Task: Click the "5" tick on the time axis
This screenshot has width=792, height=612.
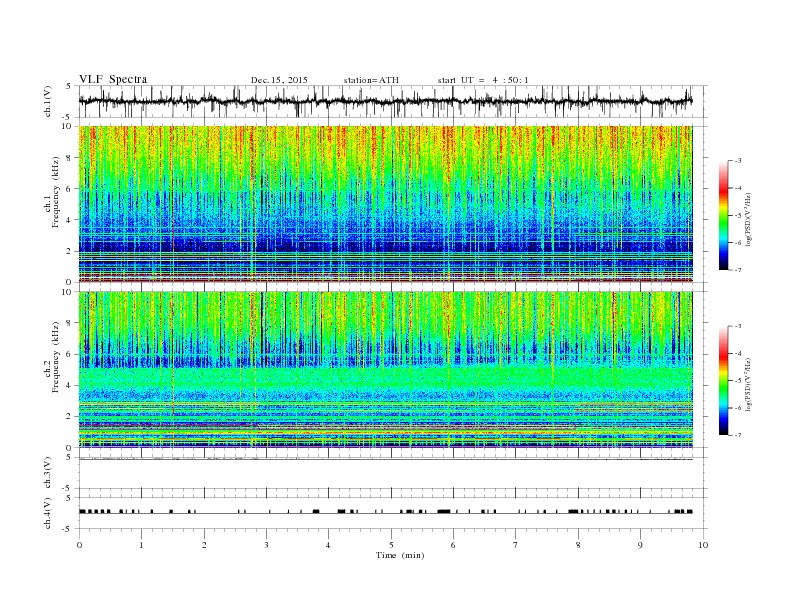Action: 391,545
